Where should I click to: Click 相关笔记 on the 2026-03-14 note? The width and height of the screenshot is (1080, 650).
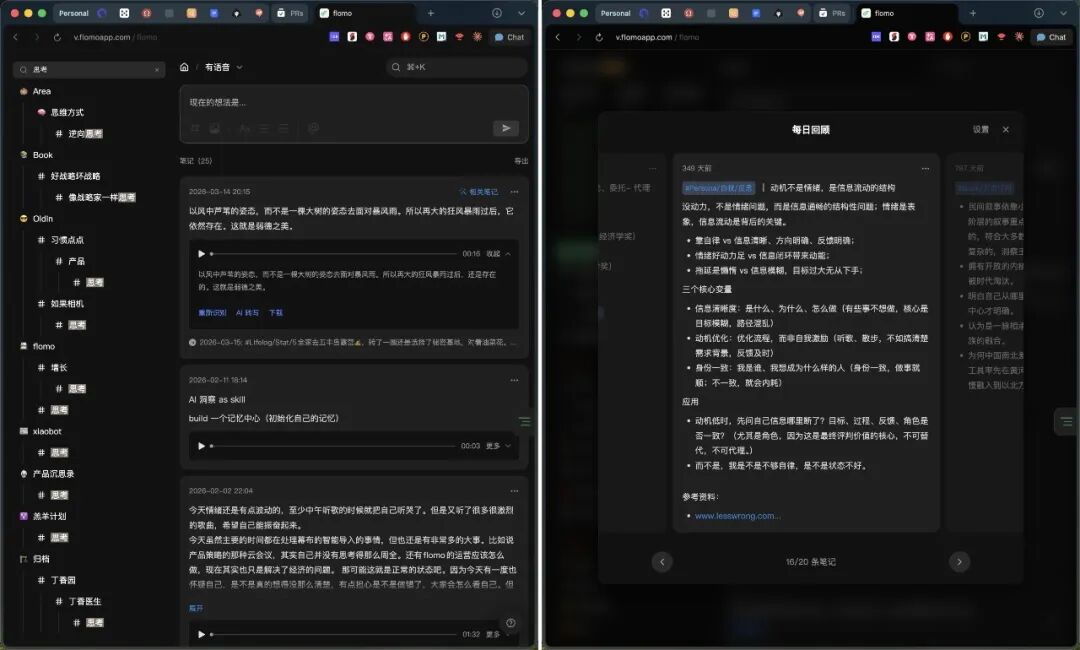[x=479, y=192]
